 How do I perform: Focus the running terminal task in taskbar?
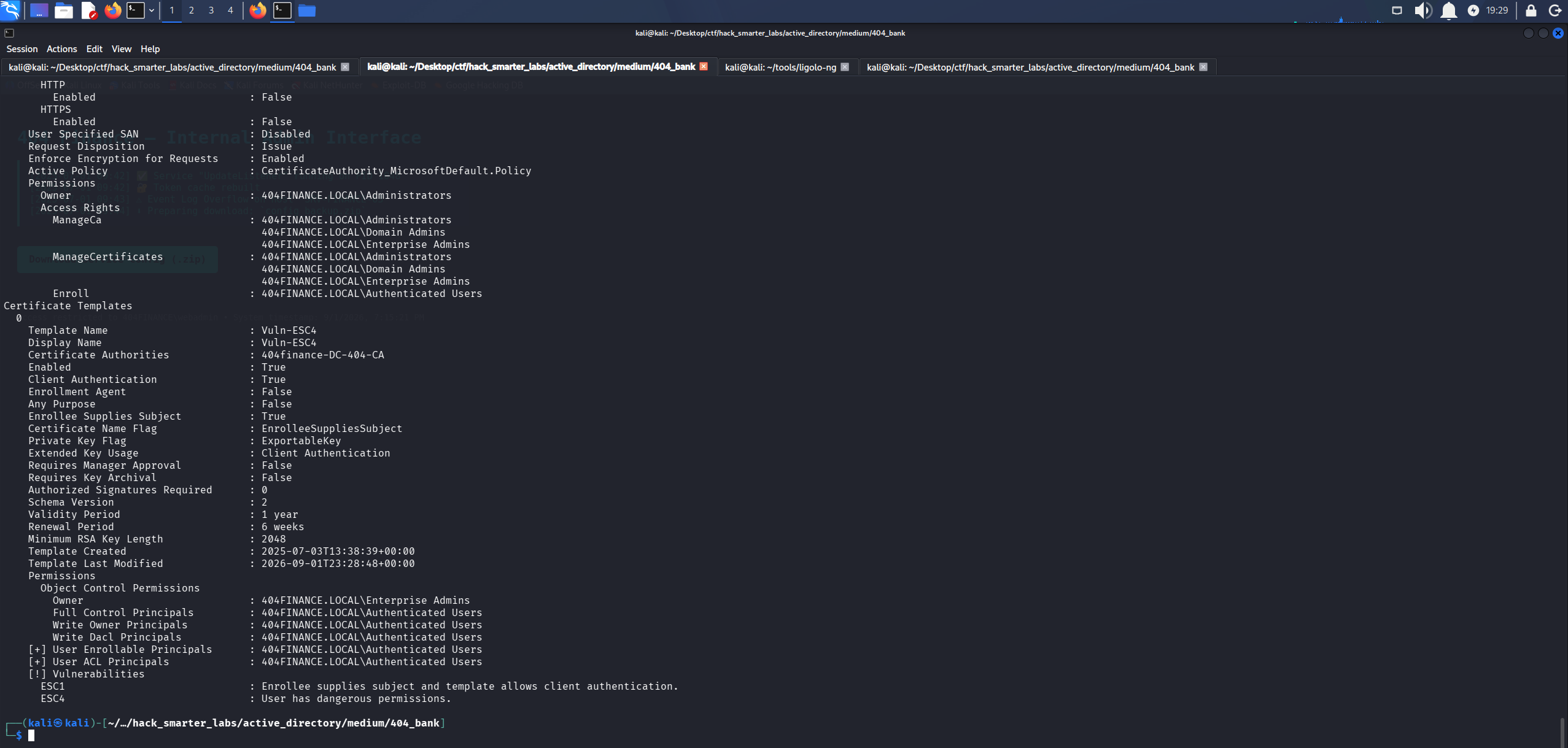(x=282, y=10)
